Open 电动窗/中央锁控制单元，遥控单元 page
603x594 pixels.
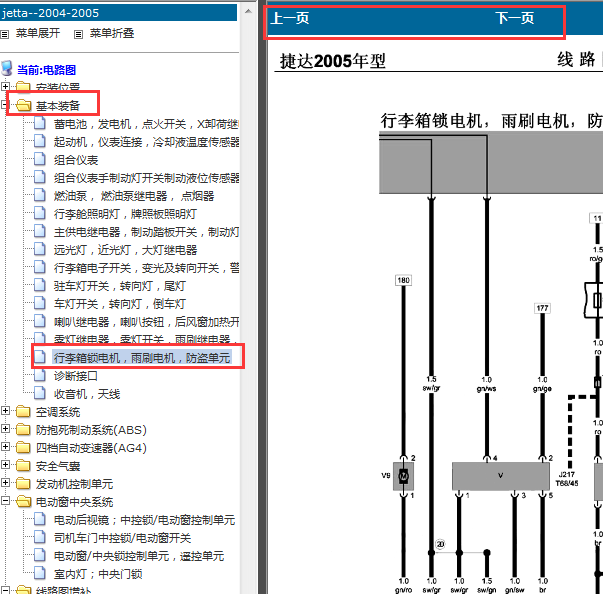(x=139, y=556)
